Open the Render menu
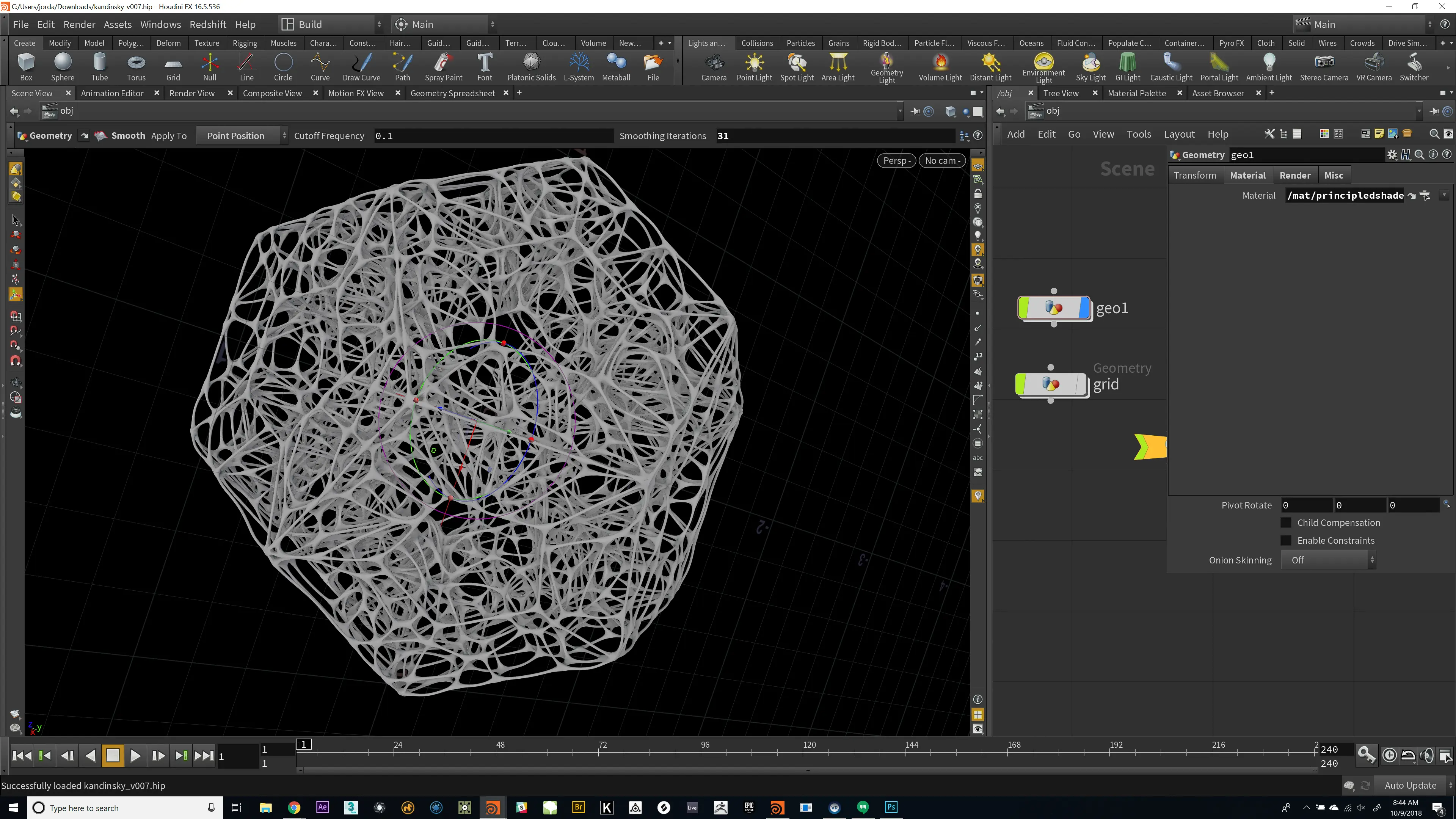 (x=79, y=24)
